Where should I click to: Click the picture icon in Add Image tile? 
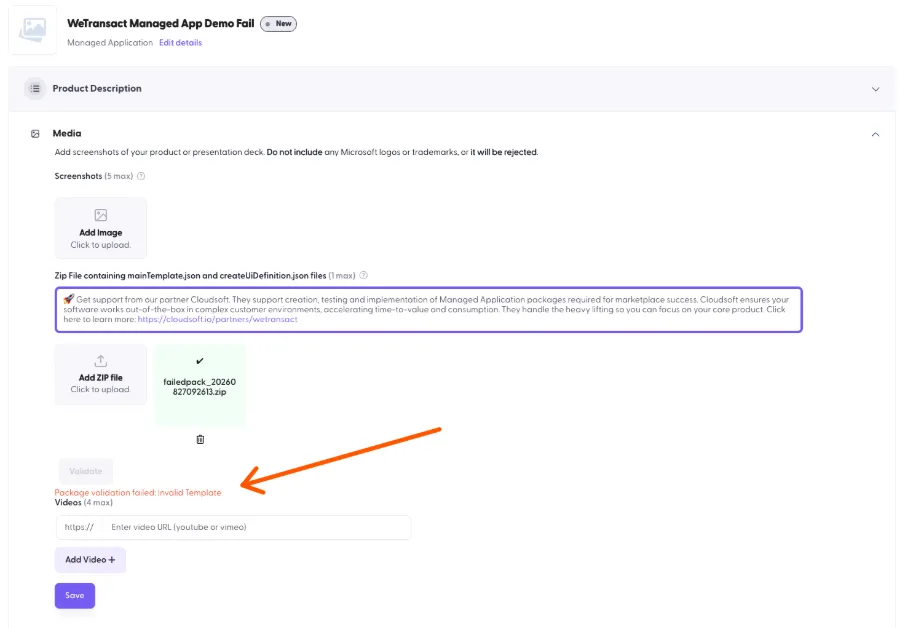tap(101, 215)
